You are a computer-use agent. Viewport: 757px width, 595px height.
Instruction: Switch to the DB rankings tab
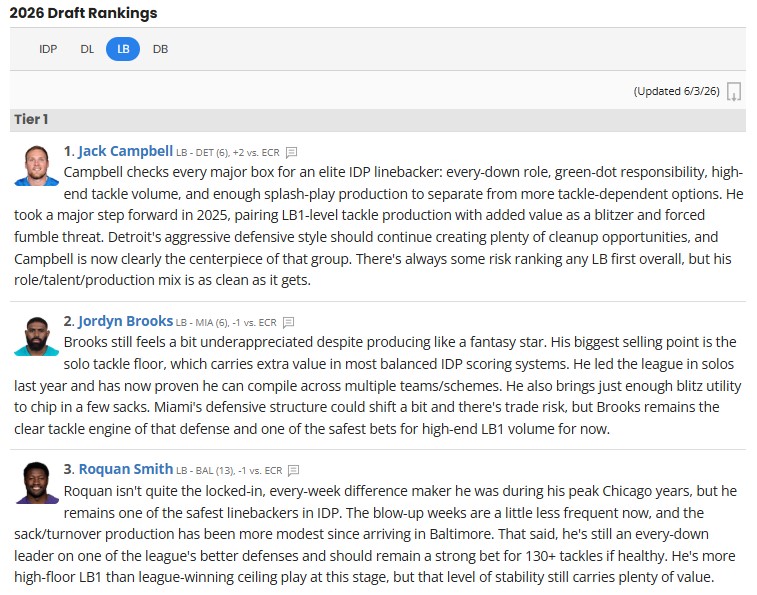[x=160, y=49]
